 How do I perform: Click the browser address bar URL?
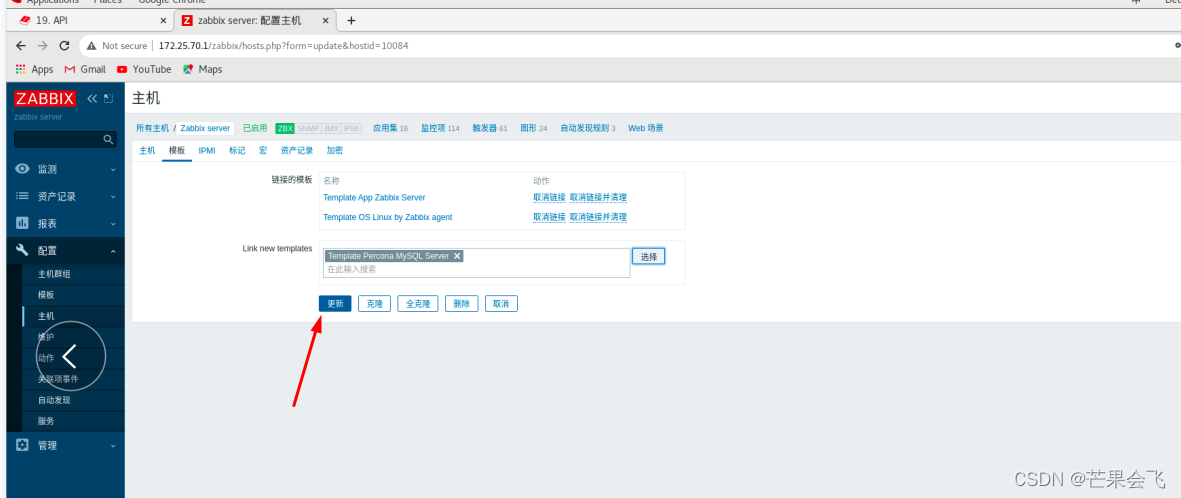point(283,45)
